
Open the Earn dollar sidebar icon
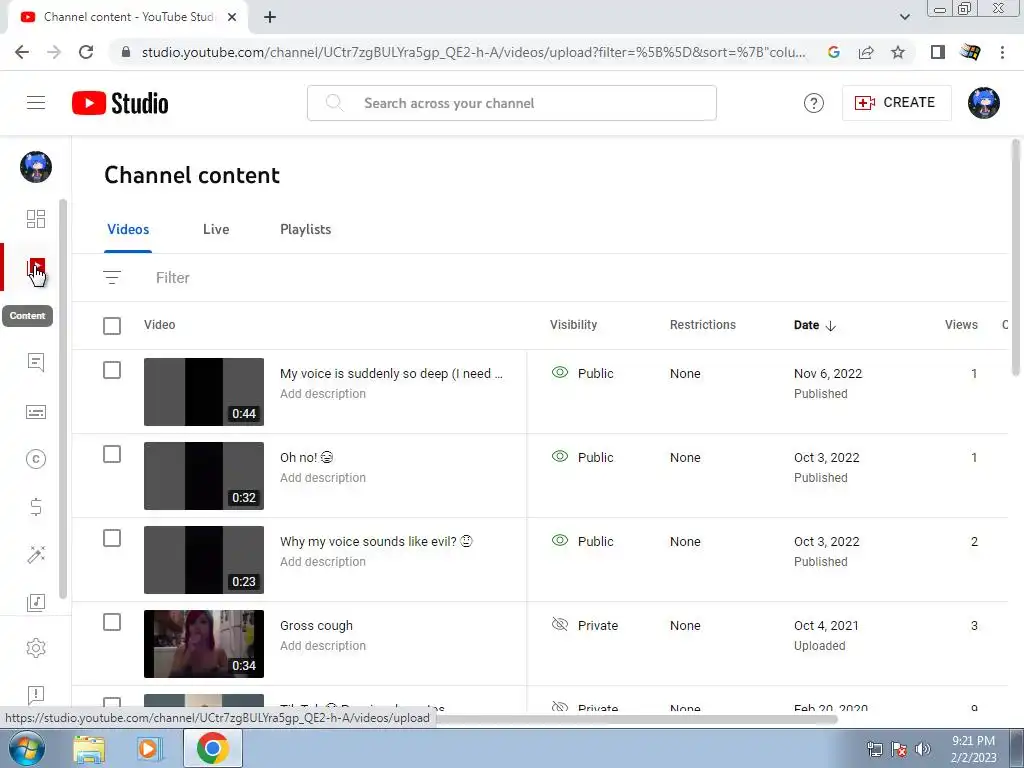point(36,507)
